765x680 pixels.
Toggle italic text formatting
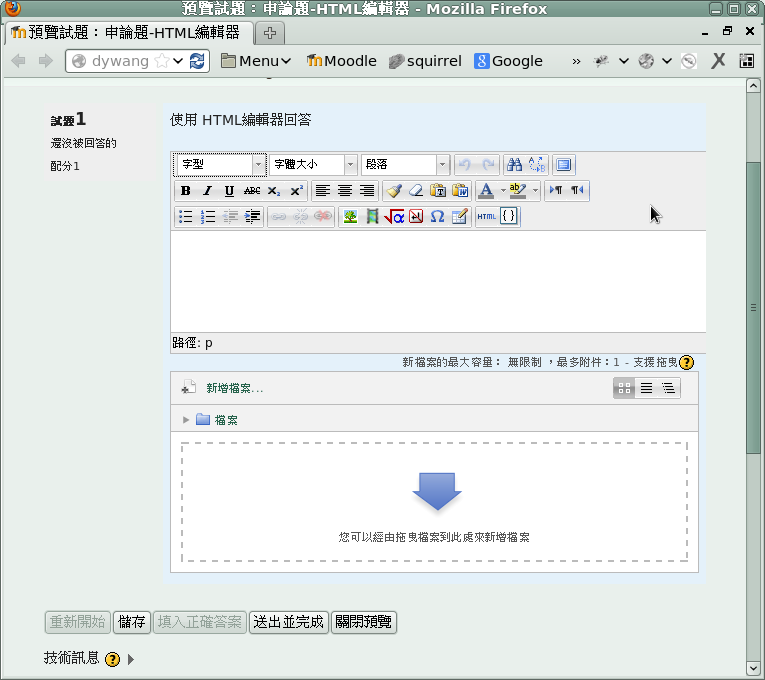click(x=207, y=191)
